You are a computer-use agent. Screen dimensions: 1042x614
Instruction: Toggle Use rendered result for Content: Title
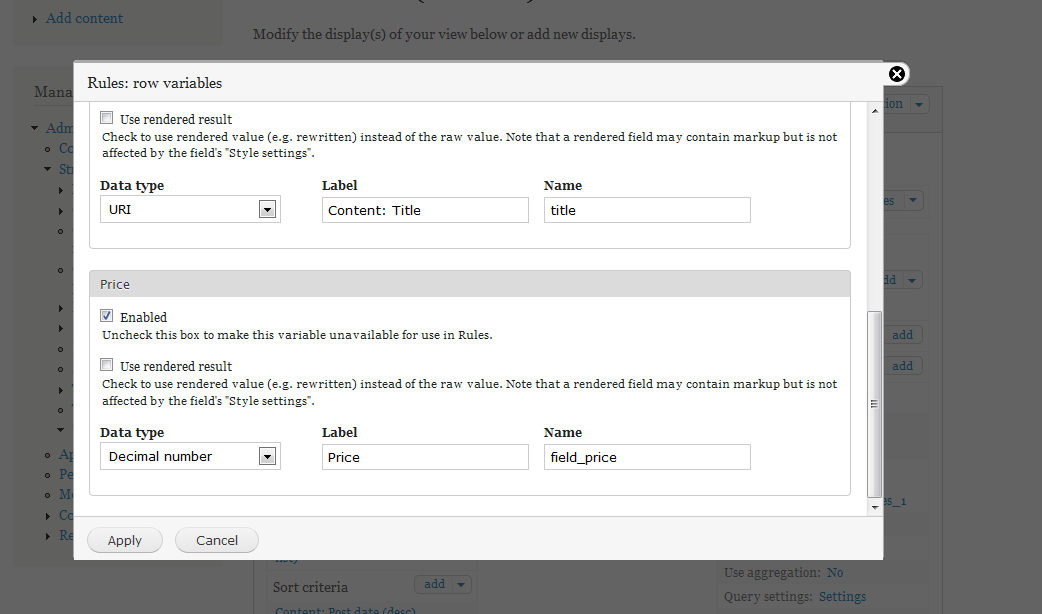(x=107, y=118)
